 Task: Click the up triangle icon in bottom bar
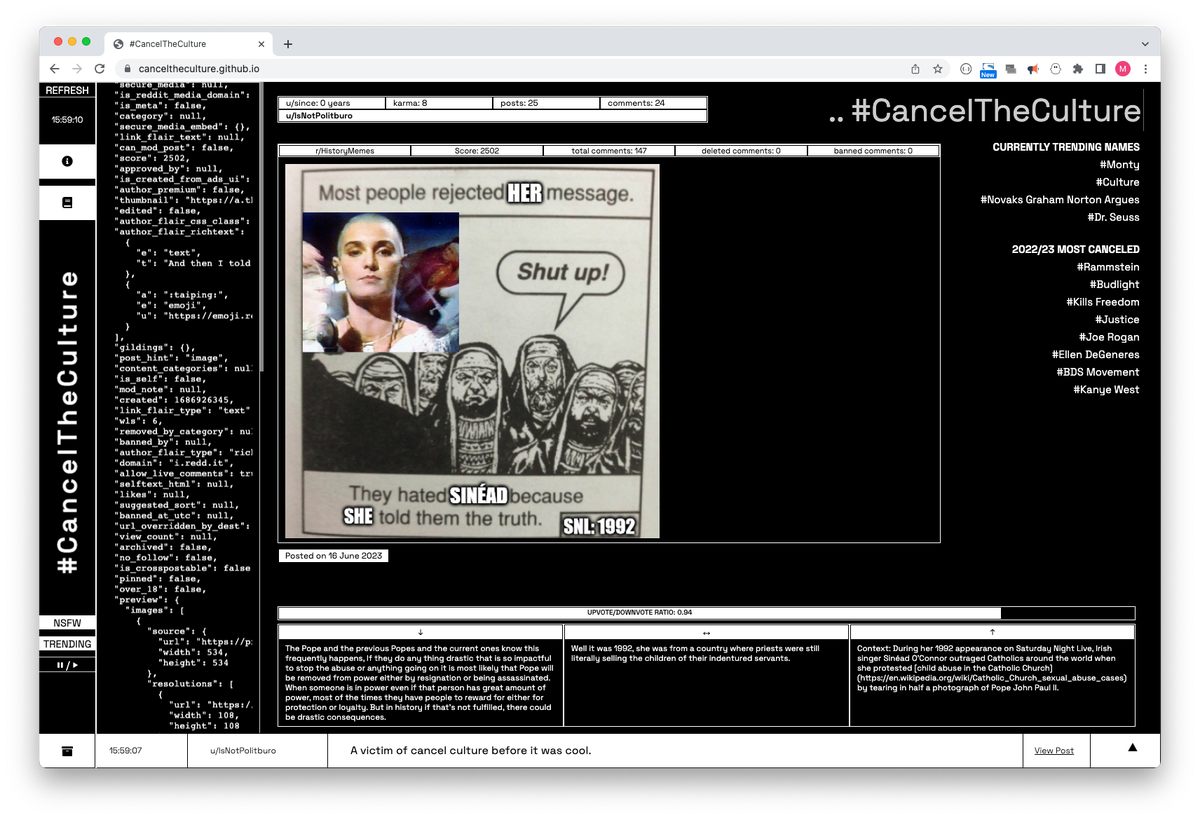[x=1133, y=748]
